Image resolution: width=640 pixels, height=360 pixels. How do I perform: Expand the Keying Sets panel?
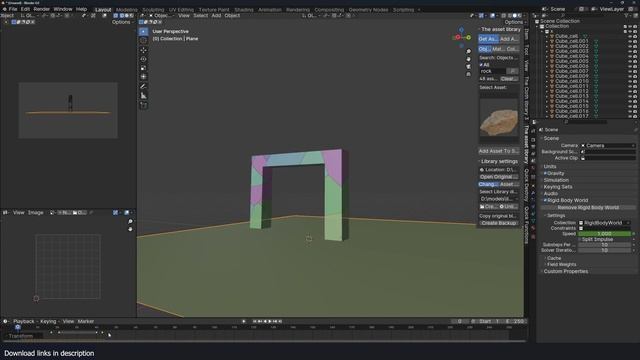[x=557, y=187]
